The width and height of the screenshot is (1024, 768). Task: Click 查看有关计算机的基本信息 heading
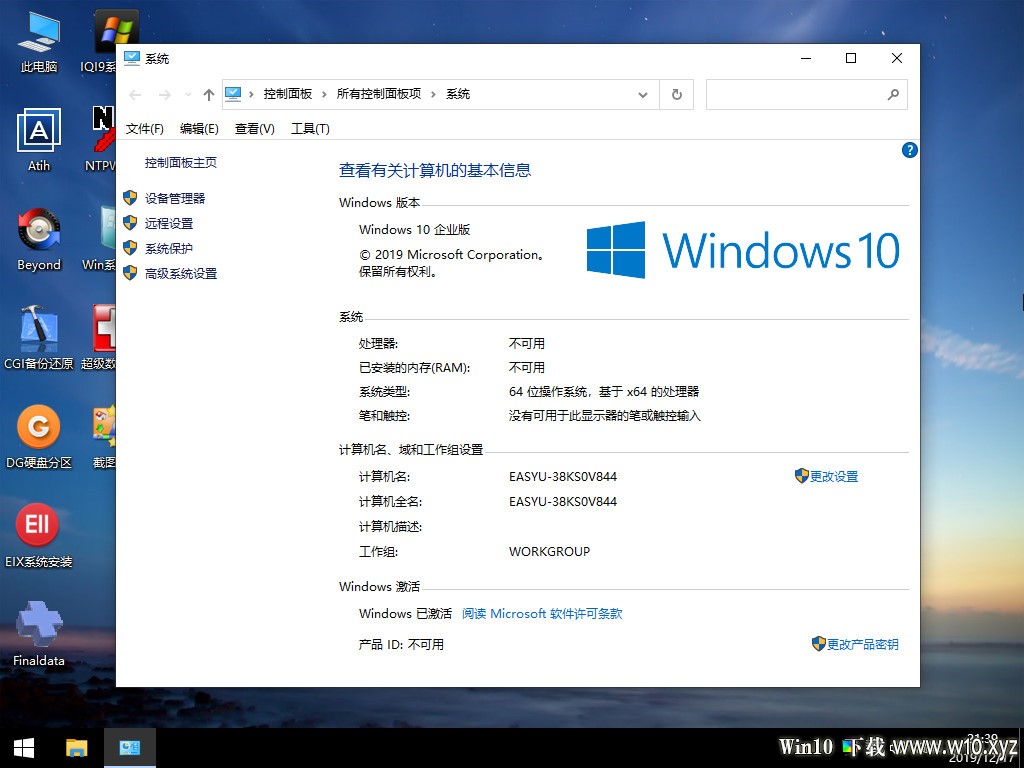click(435, 170)
